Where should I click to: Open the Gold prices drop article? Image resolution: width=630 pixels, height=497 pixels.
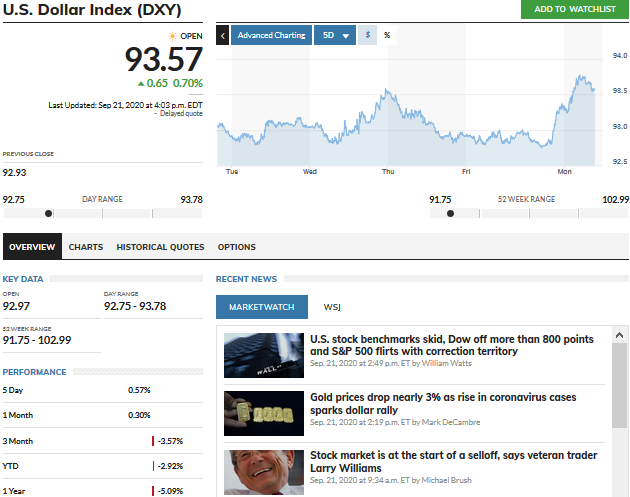pos(443,403)
